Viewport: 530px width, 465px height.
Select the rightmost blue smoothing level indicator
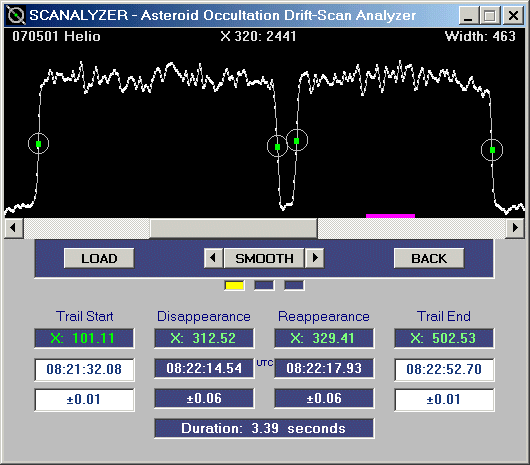click(x=294, y=286)
